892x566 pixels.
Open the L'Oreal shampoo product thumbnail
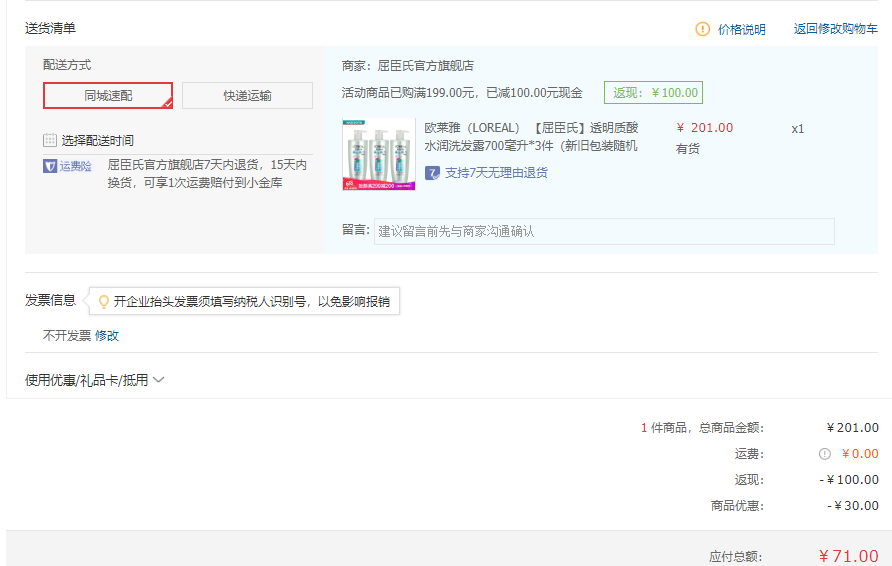379,154
